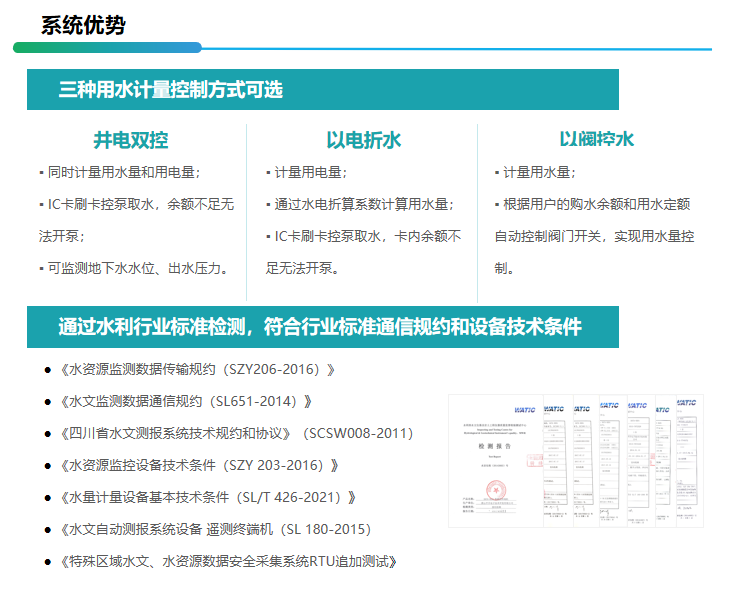Select the 以阀控水 column heading
Image resolution: width=750 pixels, height=590 pixels.
point(596,140)
